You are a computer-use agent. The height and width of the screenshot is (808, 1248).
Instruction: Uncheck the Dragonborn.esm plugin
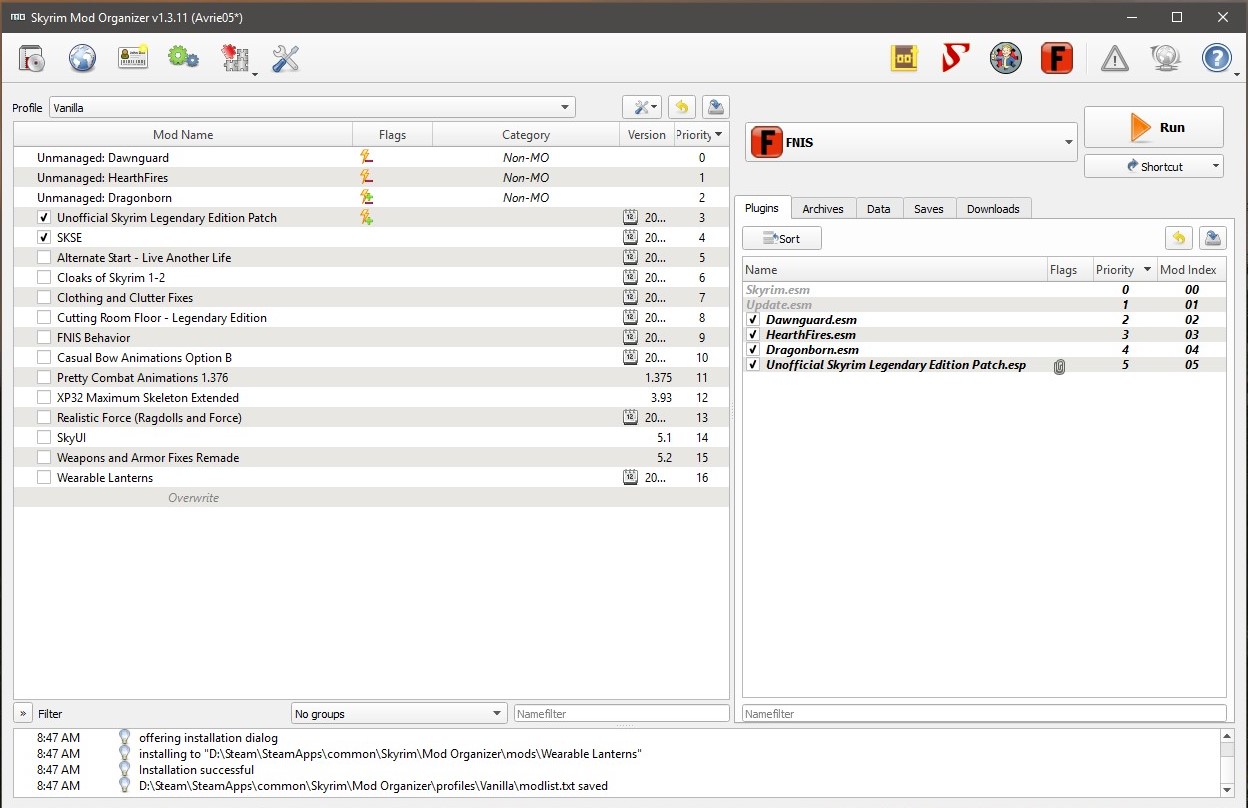pos(754,350)
